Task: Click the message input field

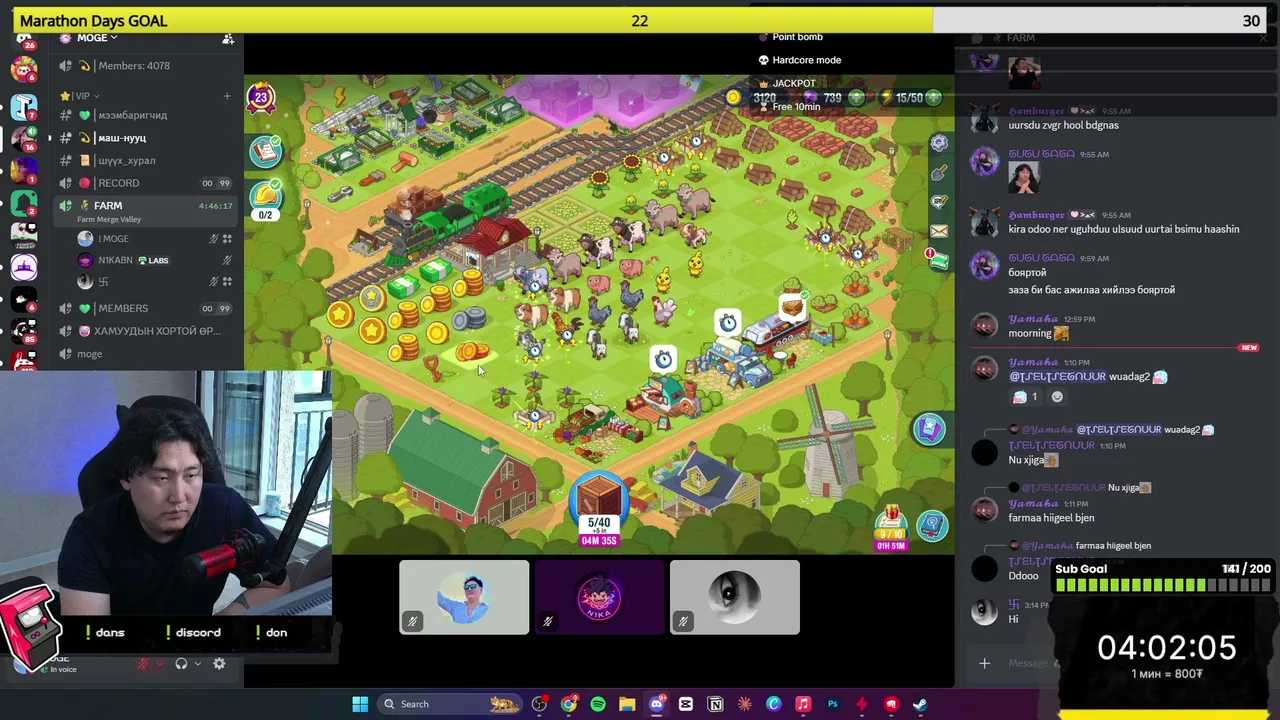Action: tap(1028, 663)
